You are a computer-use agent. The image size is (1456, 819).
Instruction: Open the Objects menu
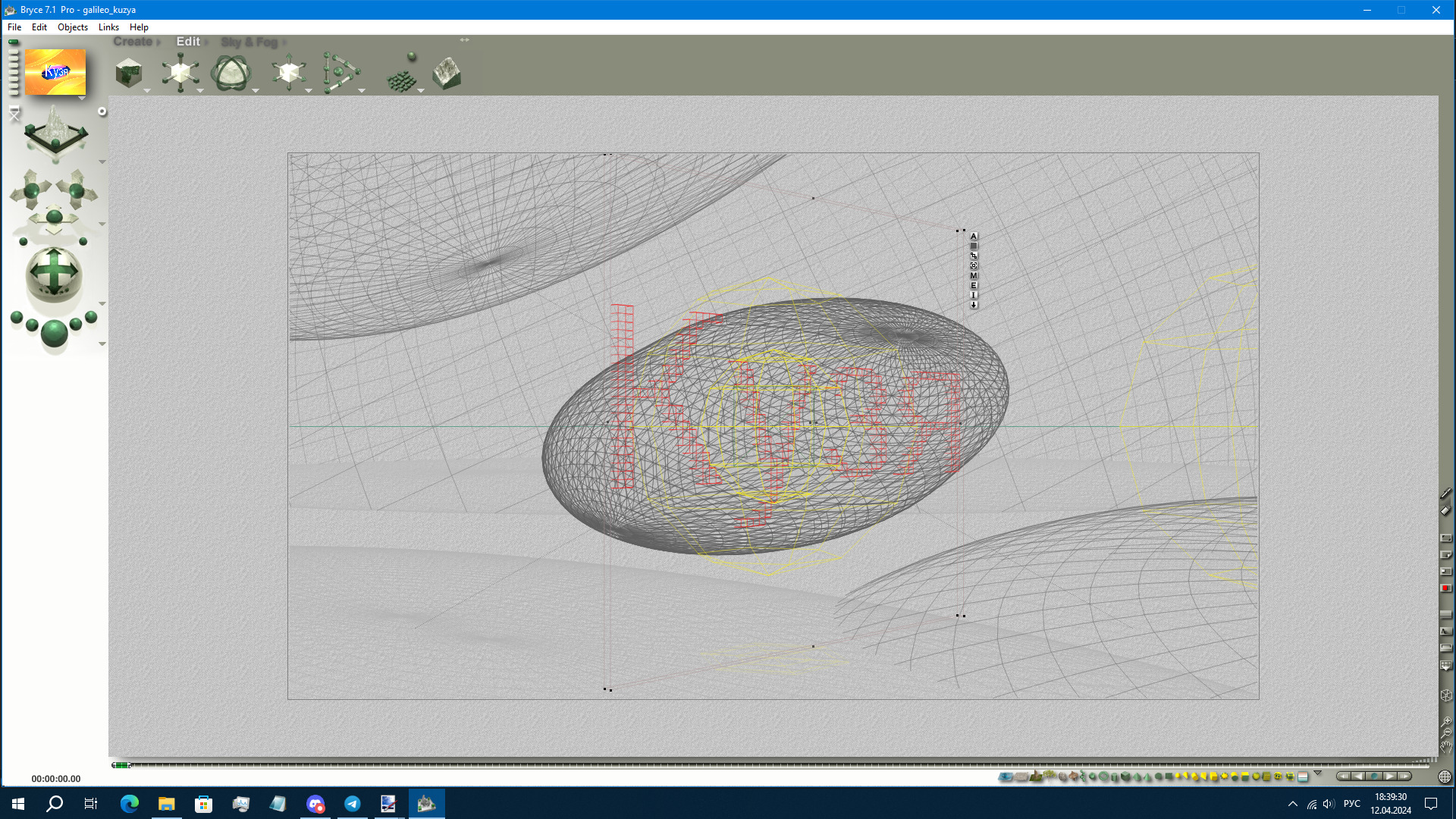tap(72, 27)
